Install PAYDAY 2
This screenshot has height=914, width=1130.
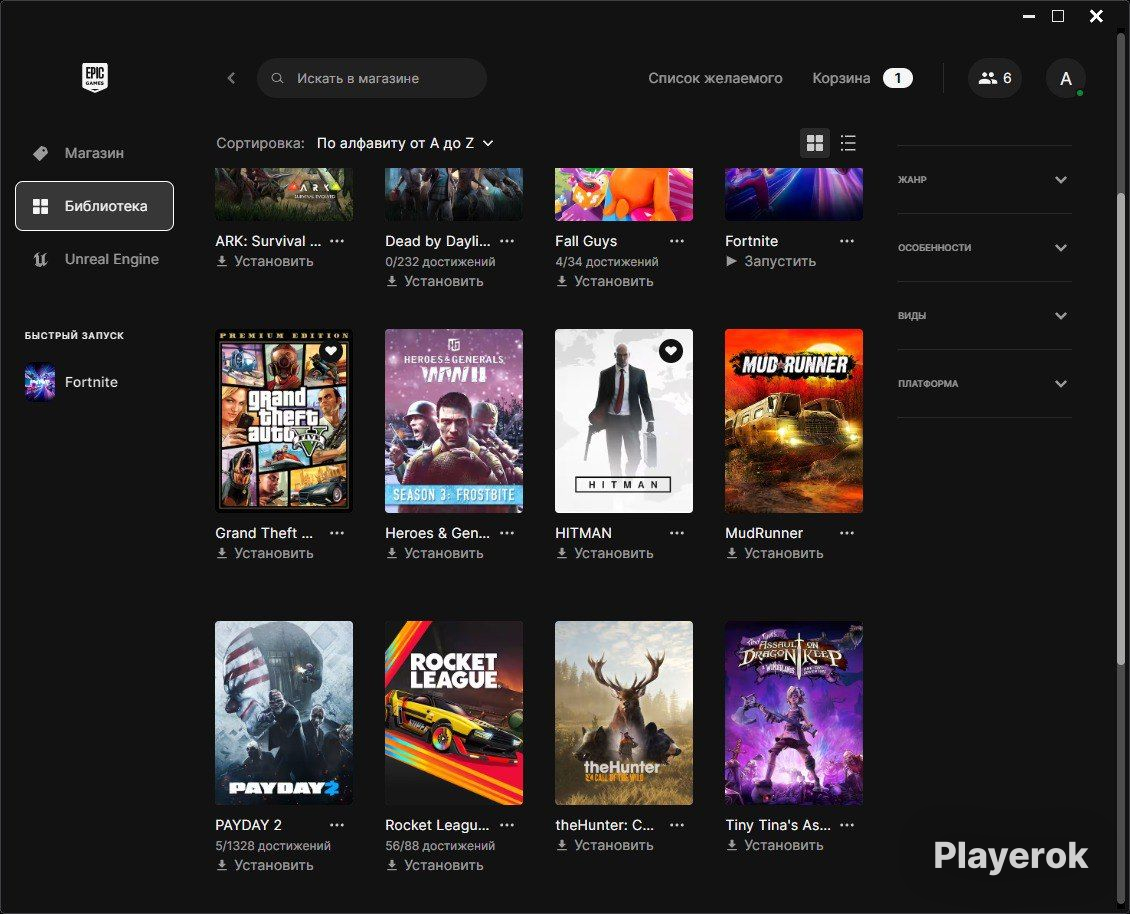[x=265, y=865]
